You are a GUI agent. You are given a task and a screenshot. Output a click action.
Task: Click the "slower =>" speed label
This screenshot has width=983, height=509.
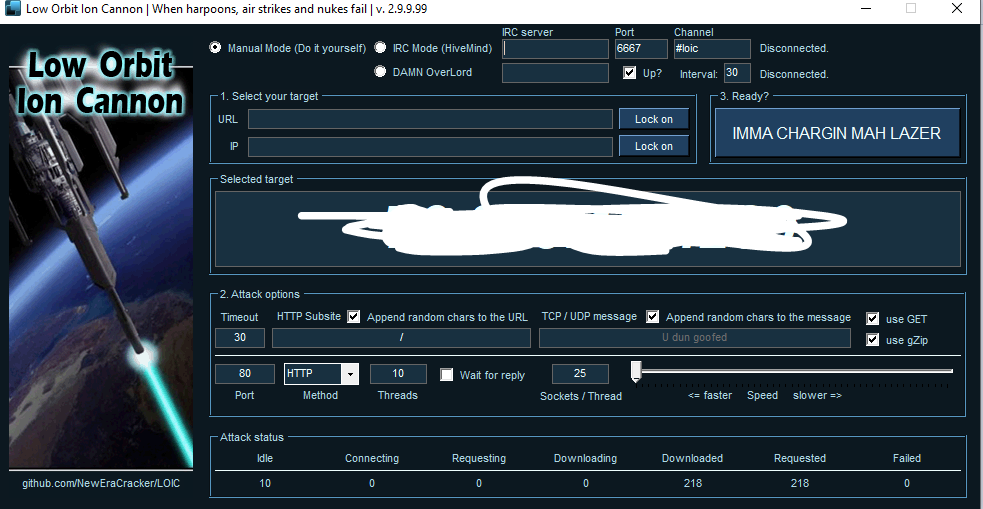point(817,396)
